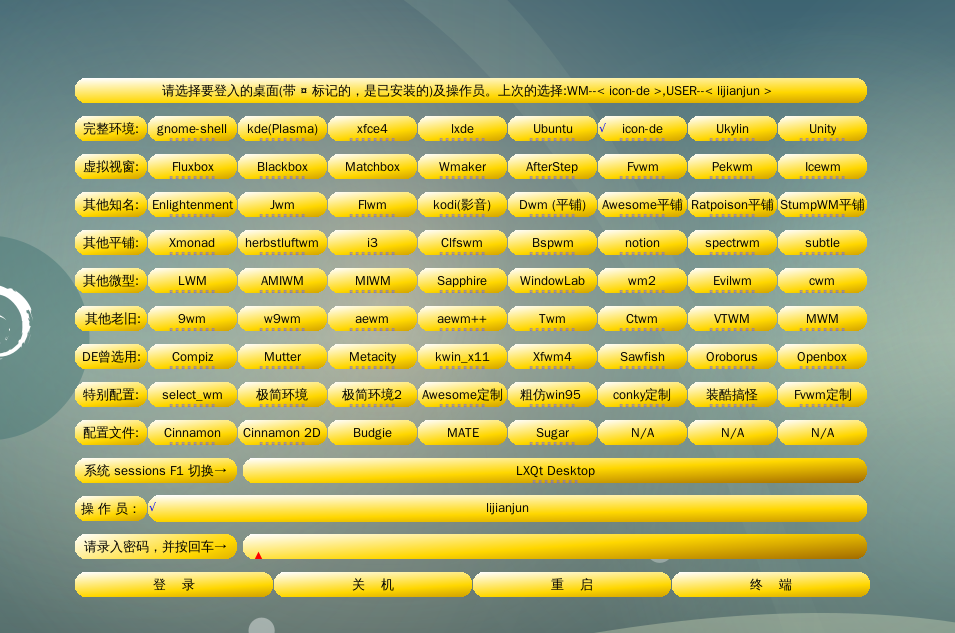Image resolution: width=955 pixels, height=633 pixels.
Task: Choose Jwm window manager
Action: [282, 205]
